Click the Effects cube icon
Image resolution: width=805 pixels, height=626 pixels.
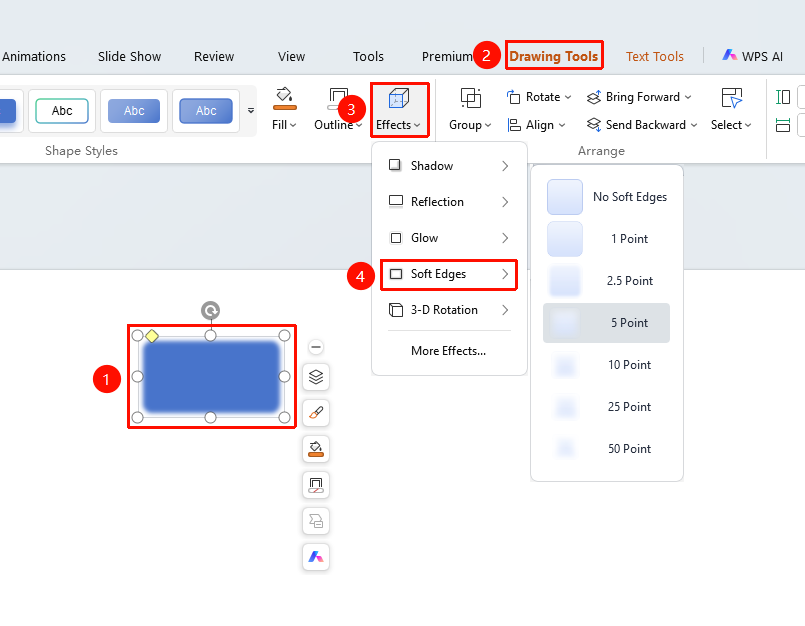point(398,98)
